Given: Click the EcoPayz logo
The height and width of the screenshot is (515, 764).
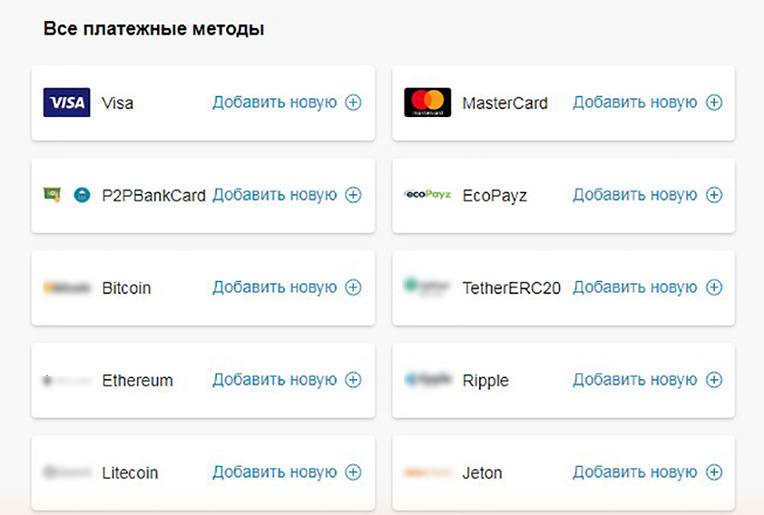Looking at the screenshot, I should tap(427, 195).
